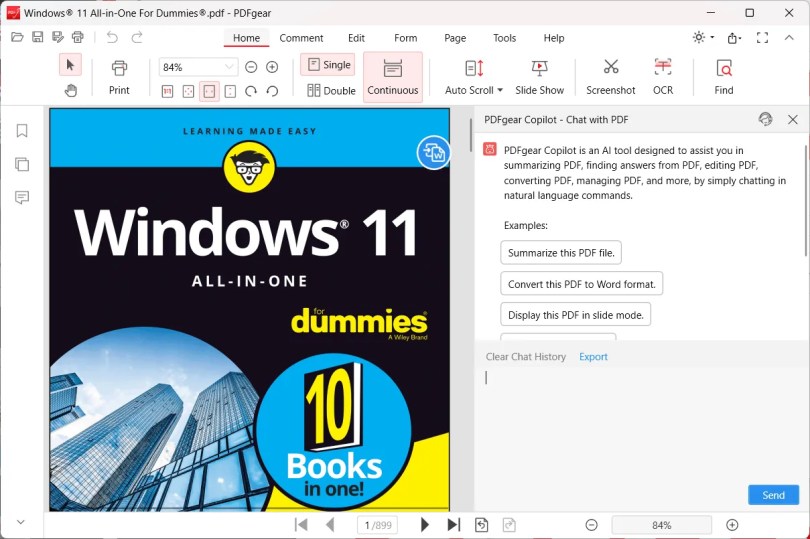The width and height of the screenshot is (810, 539).
Task: Click the status bar 84% zoom box
Action: [x=662, y=525]
